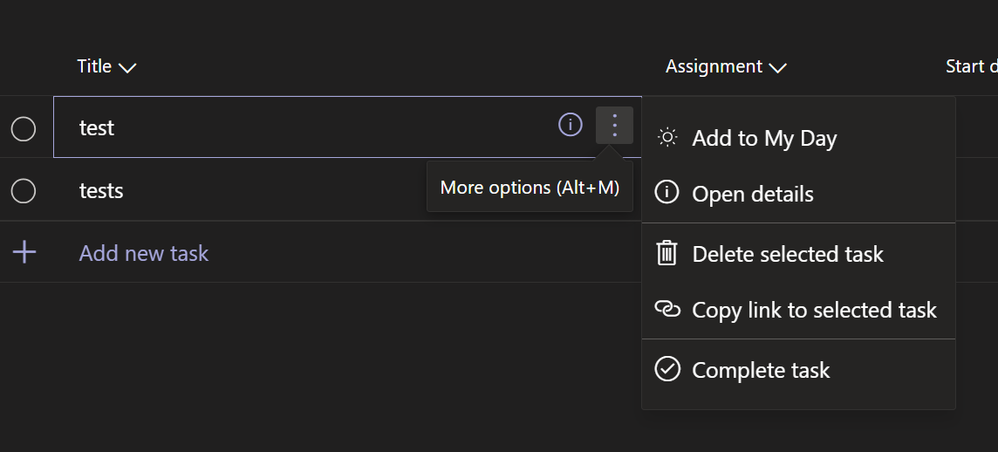998x452 pixels.
Task: Click the chain link icon in the menu
Action: point(667,310)
